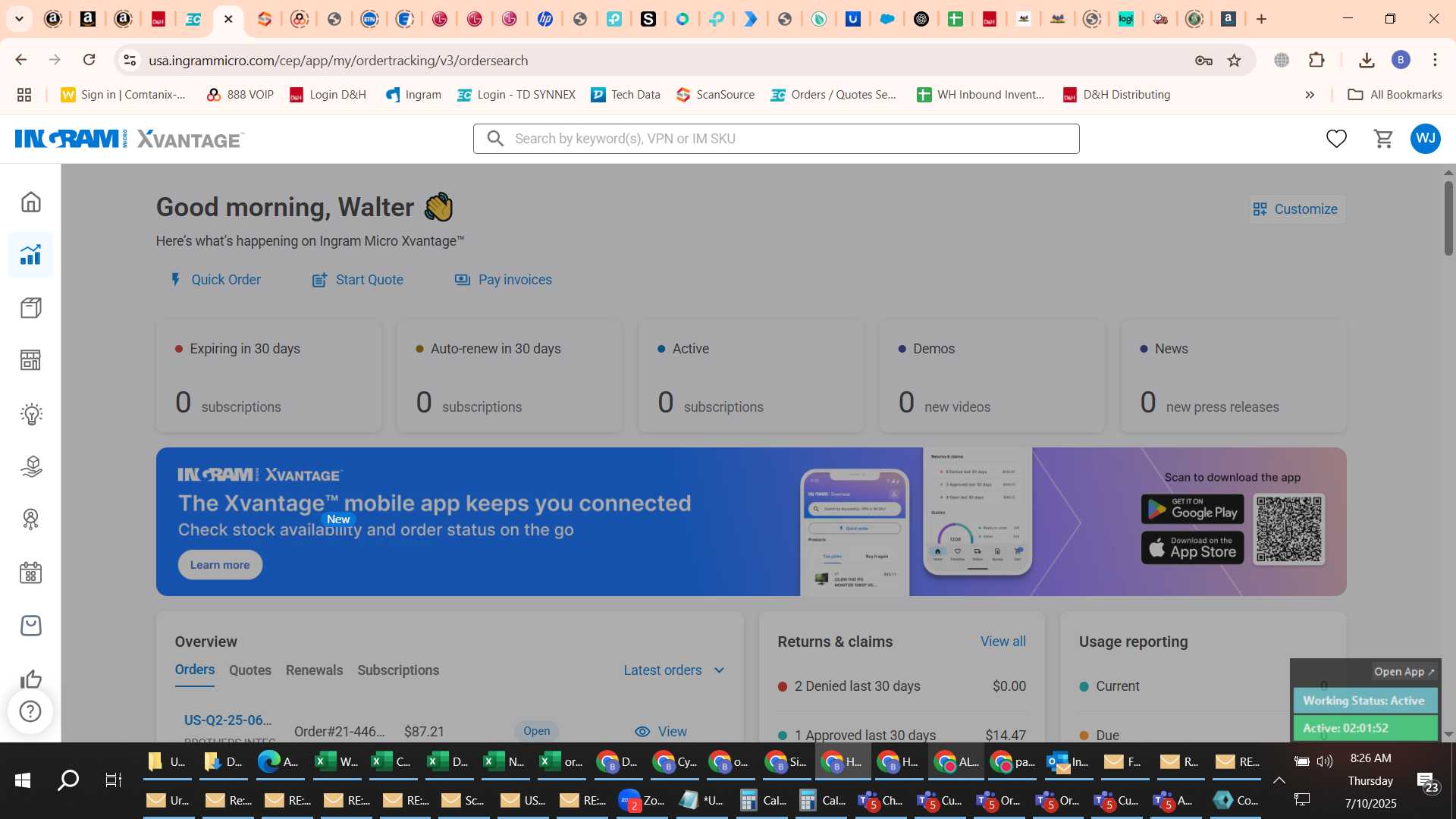Open the D&H Distributing bookmark
The height and width of the screenshot is (819, 1456).
pyautogui.click(x=1116, y=95)
